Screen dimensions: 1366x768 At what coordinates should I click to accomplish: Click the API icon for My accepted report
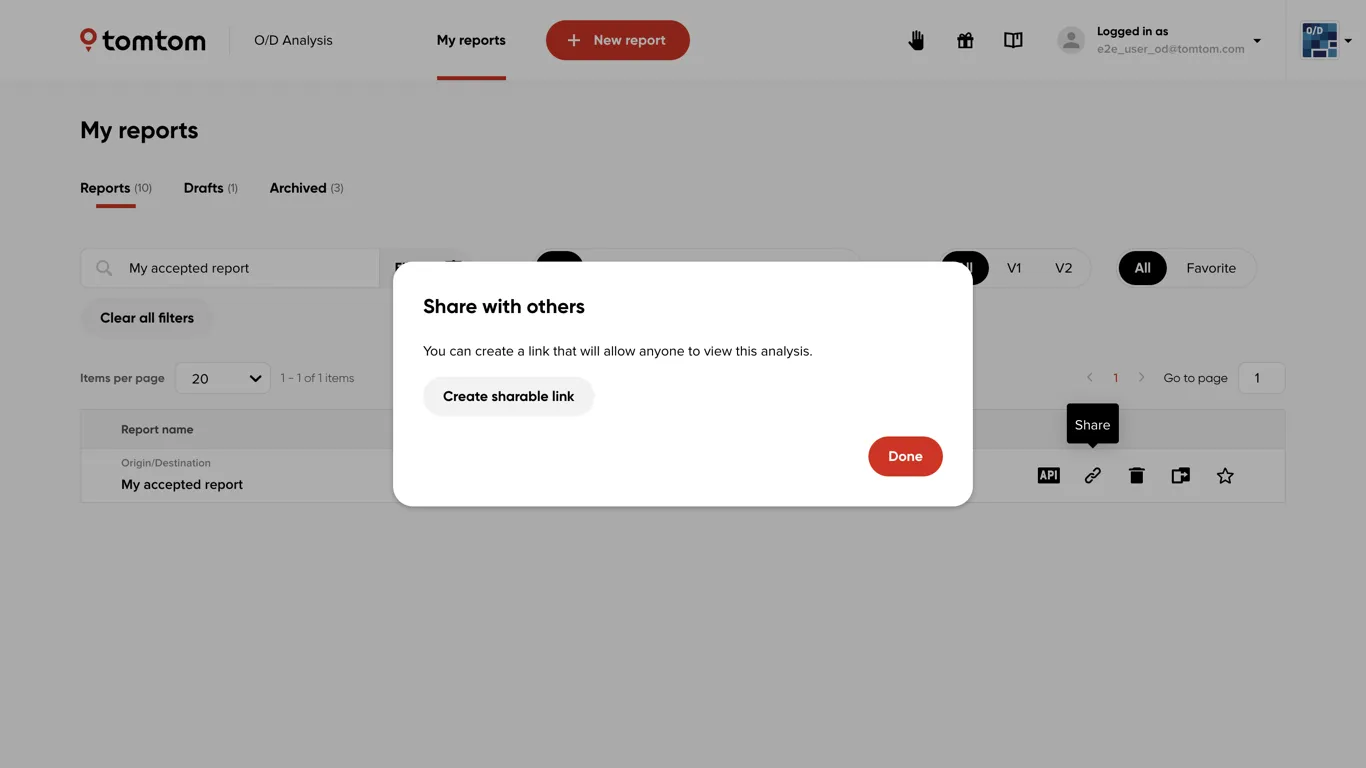1048,476
